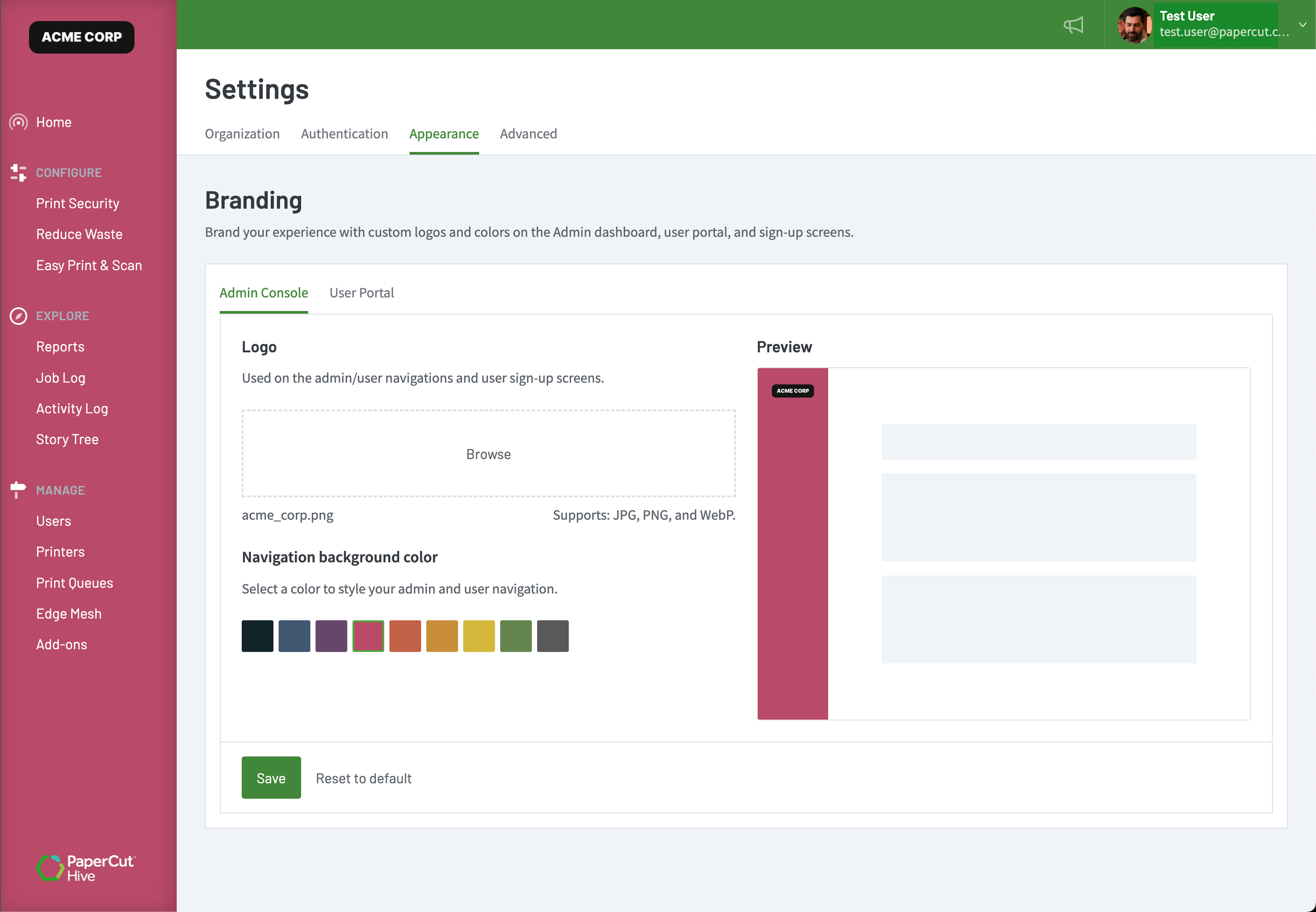Expand the user account dropdown chevron
This screenshot has width=1316, height=912.
coord(1302,25)
